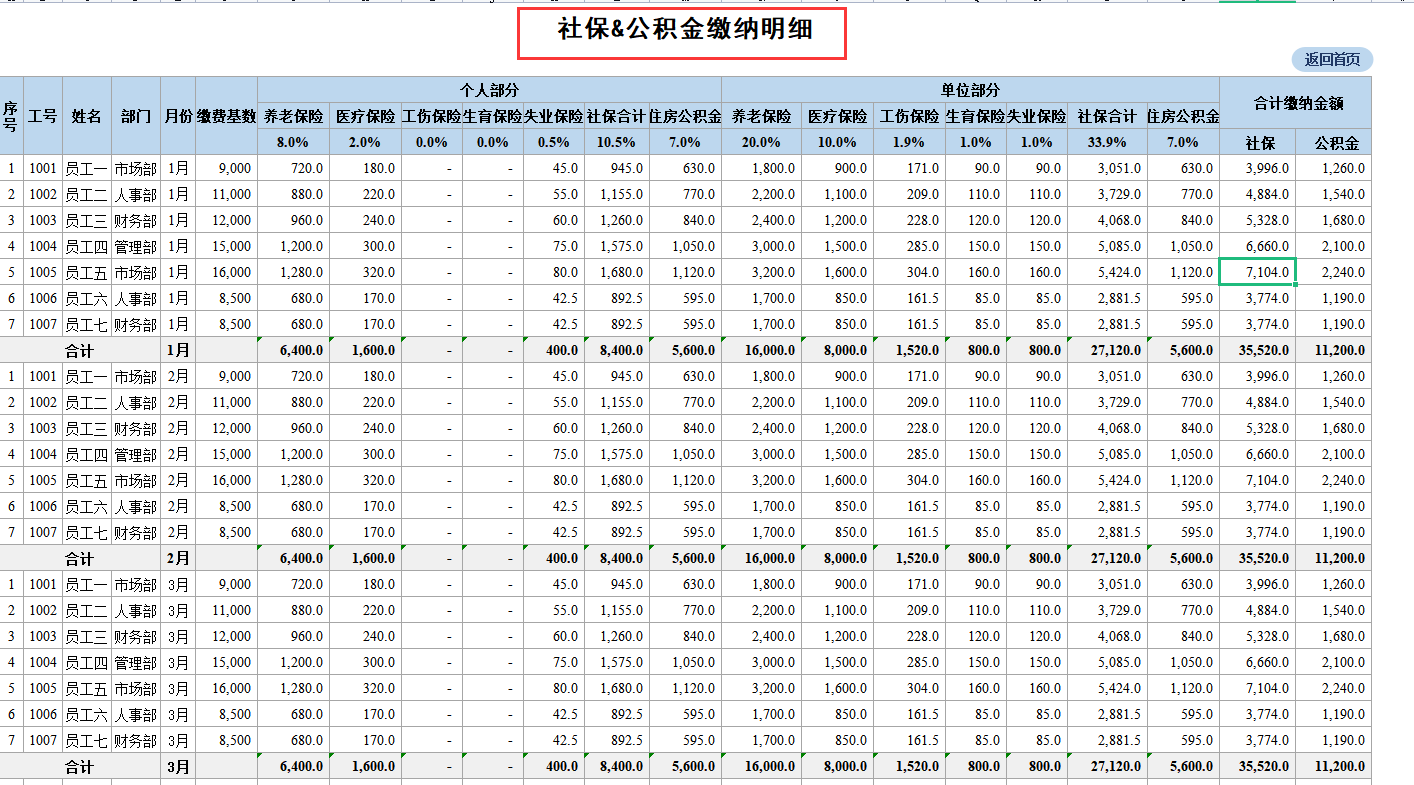Select the 缴费基数 column header
Viewport: 1414px width, 785px height.
point(226,116)
